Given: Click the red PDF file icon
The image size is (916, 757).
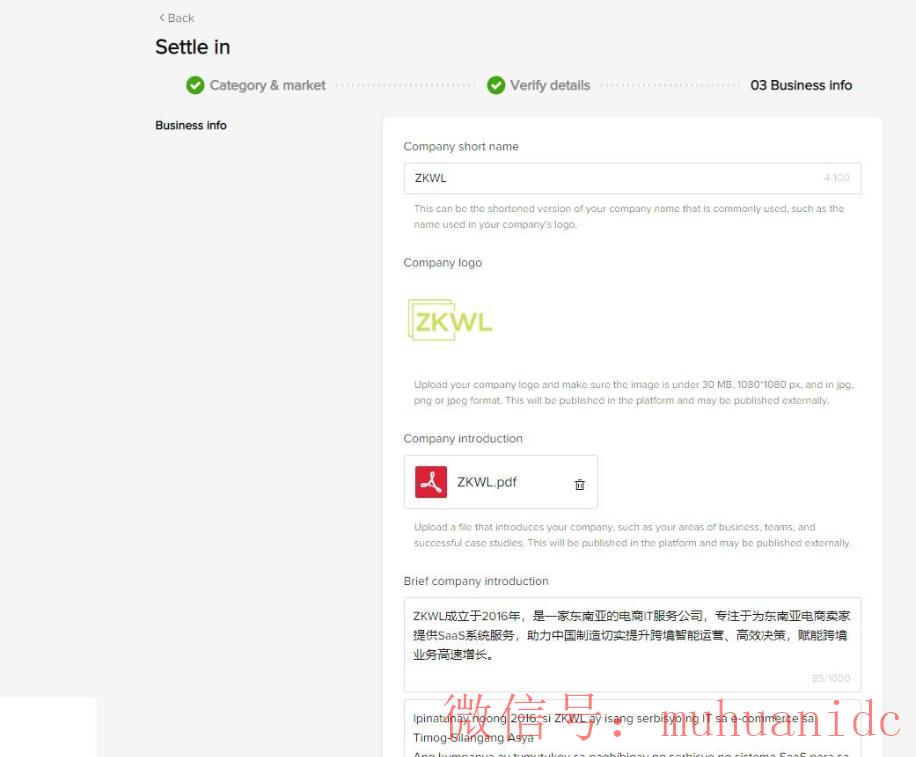Looking at the screenshot, I should [x=431, y=482].
